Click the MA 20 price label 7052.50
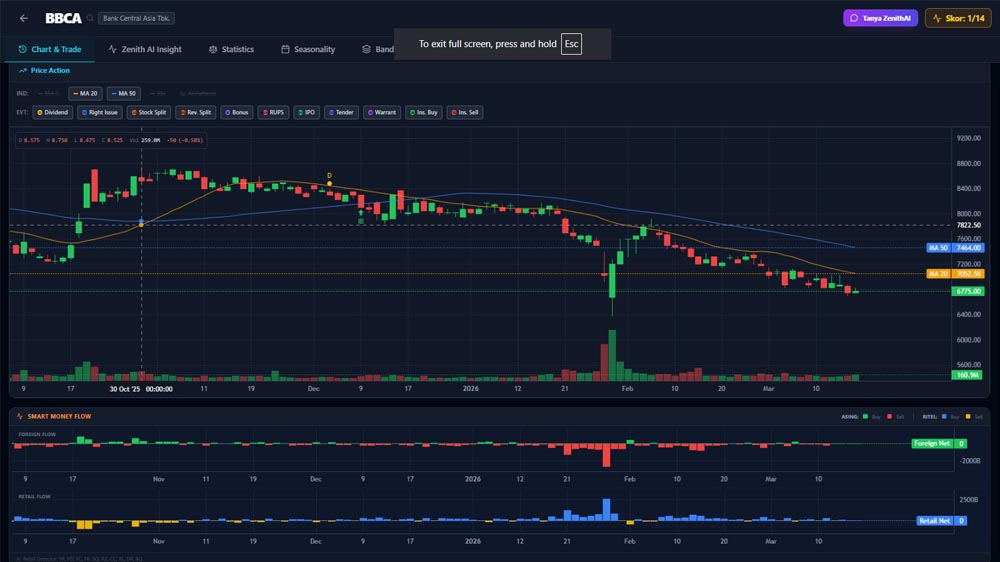Image resolution: width=1000 pixels, height=562 pixels. click(x=968, y=274)
